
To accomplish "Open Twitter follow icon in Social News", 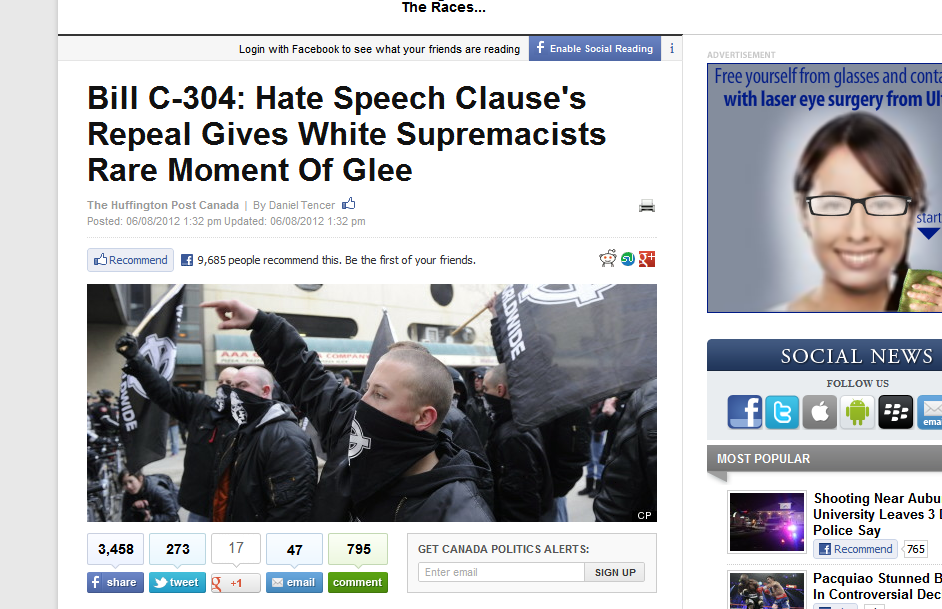I will 782,412.
